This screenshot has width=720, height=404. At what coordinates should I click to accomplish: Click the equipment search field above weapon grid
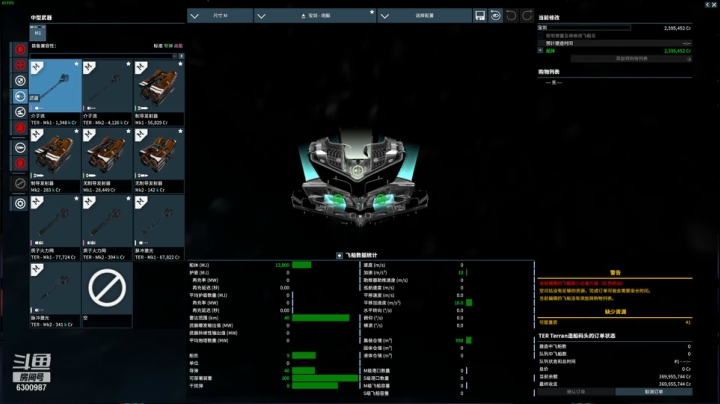[x=103, y=56]
